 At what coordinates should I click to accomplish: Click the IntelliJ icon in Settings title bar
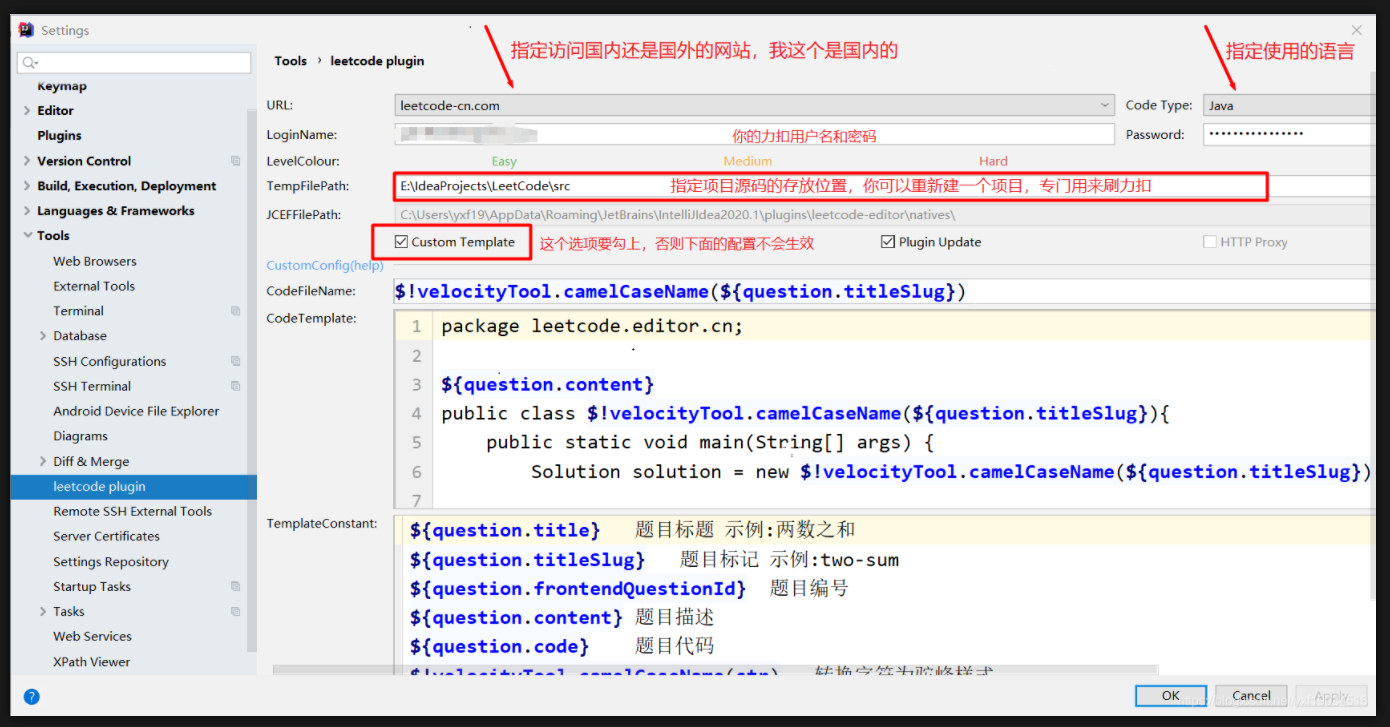click(26, 31)
